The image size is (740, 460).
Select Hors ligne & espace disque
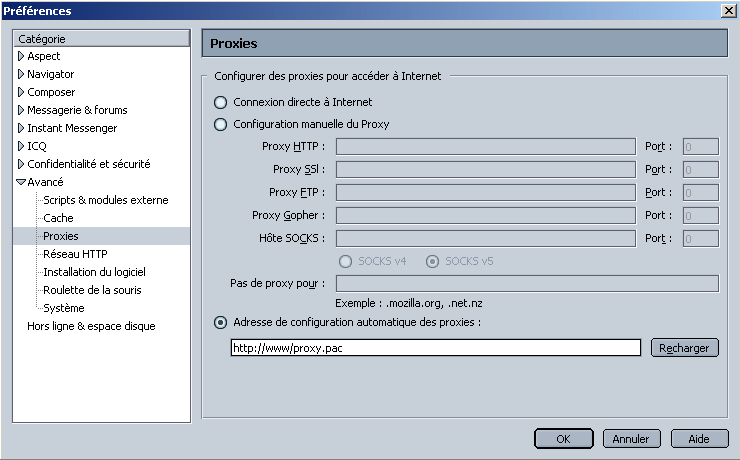tap(91, 326)
